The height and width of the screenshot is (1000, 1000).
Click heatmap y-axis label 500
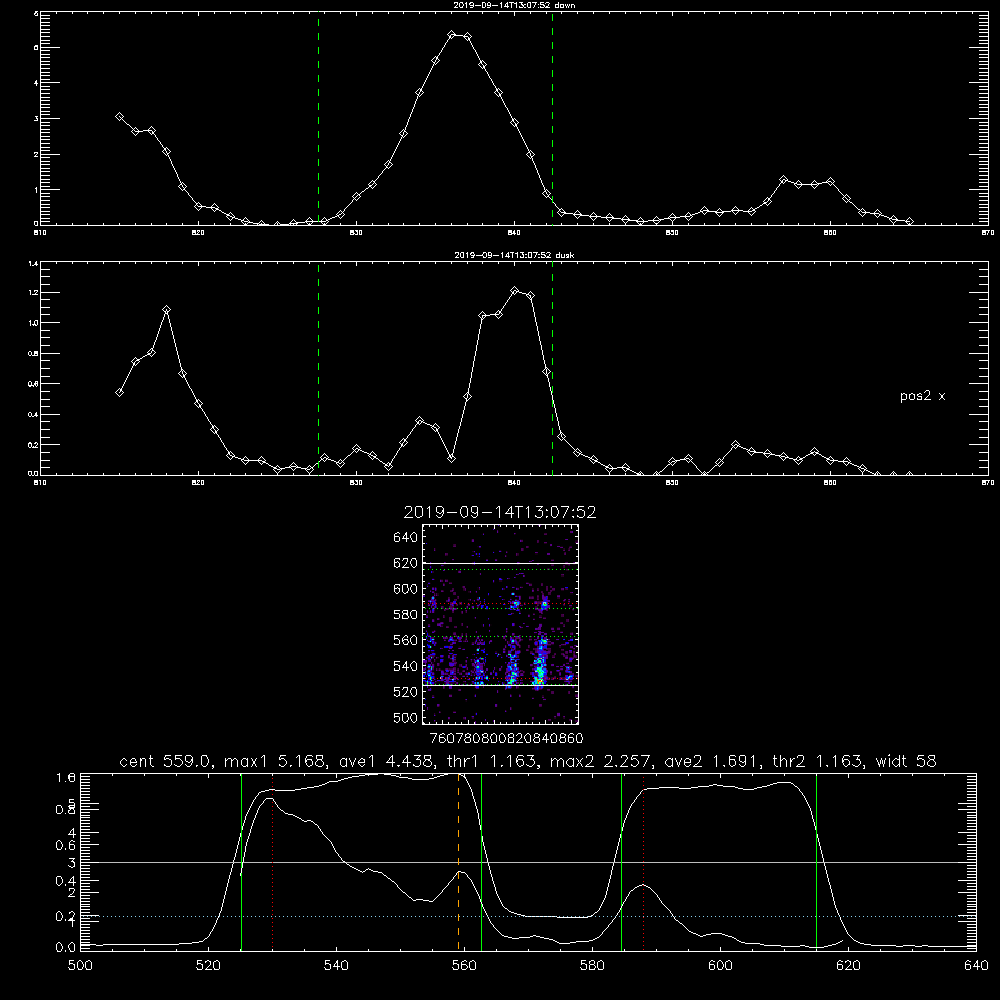pos(405,718)
